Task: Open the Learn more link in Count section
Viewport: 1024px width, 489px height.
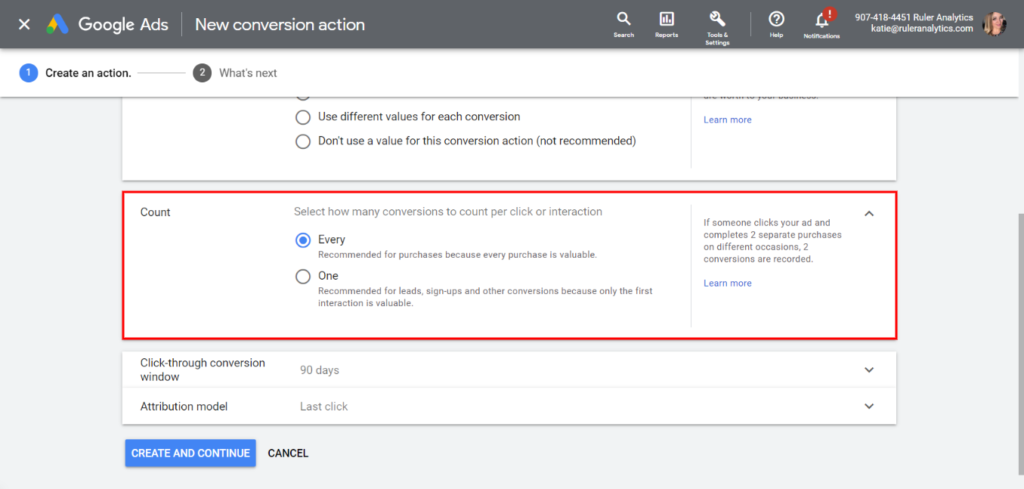Action: click(x=727, y=283)
